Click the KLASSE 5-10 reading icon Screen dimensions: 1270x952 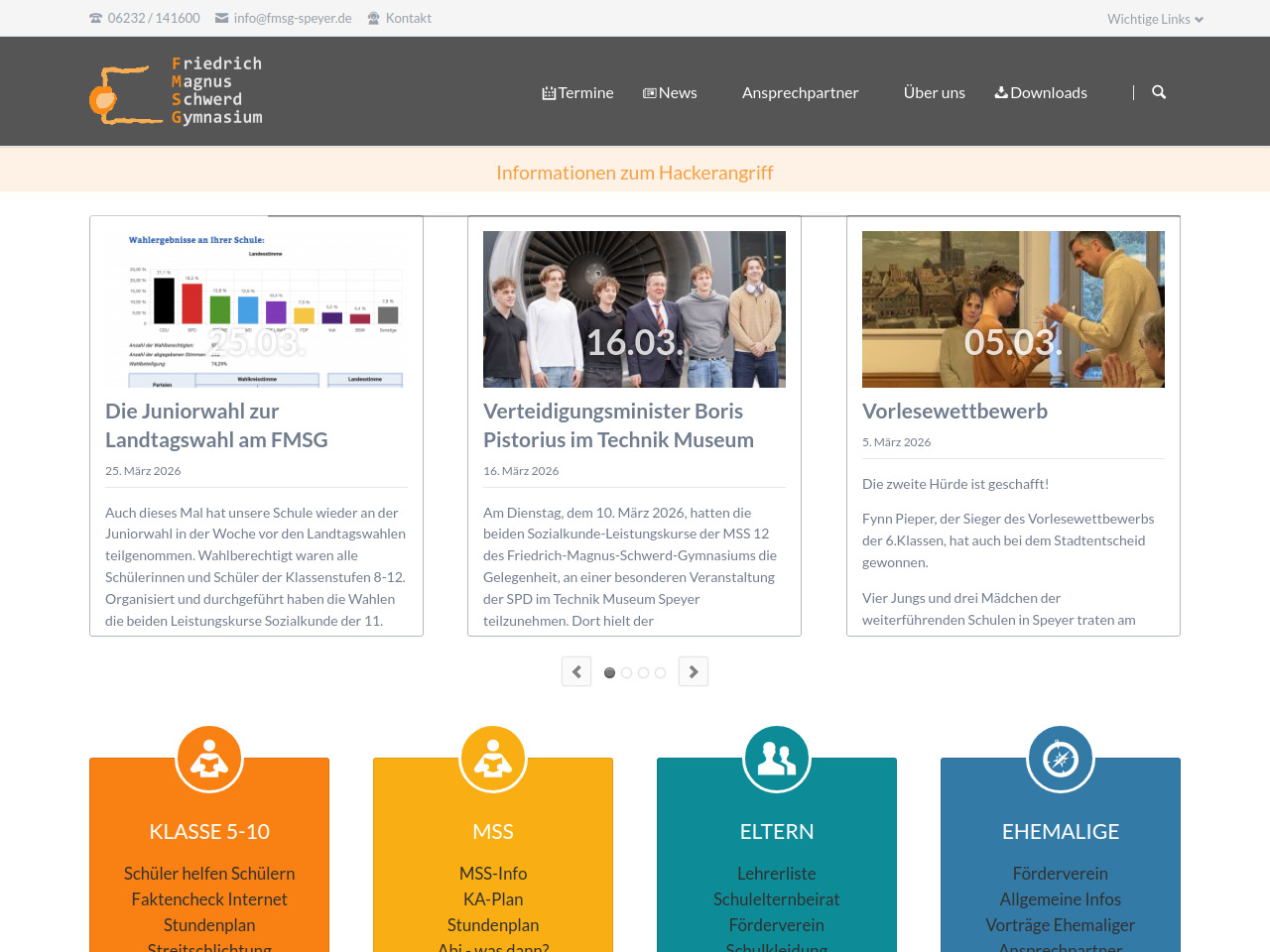coord(209,760)
